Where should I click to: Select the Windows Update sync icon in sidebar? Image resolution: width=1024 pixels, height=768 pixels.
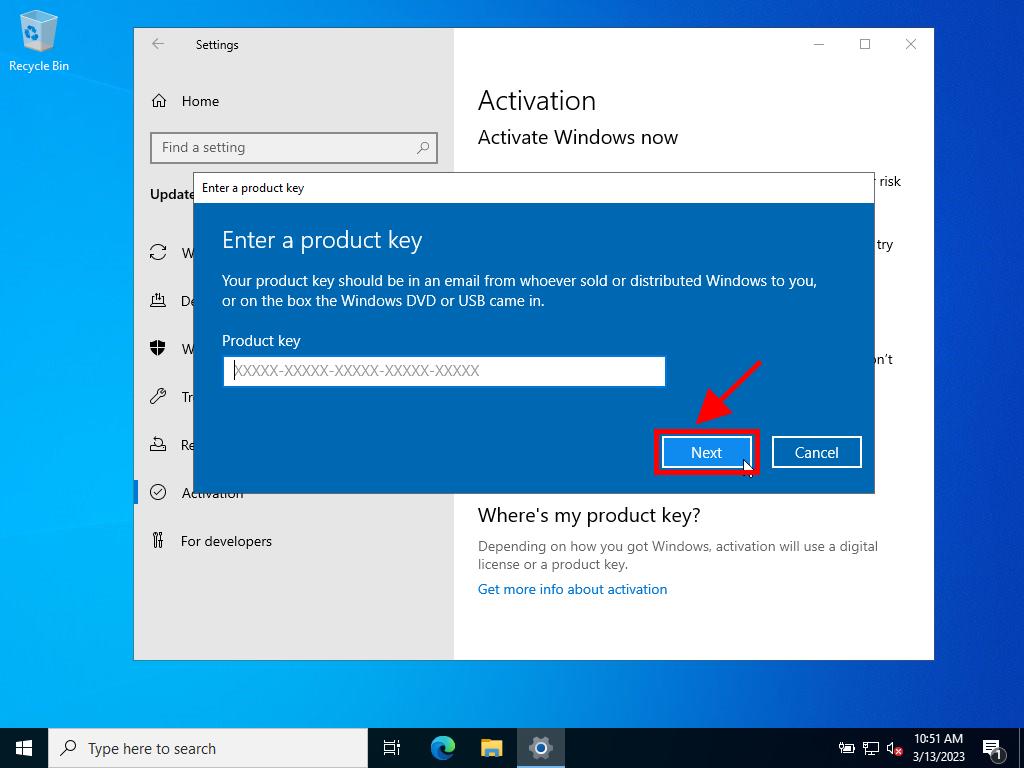158,252
